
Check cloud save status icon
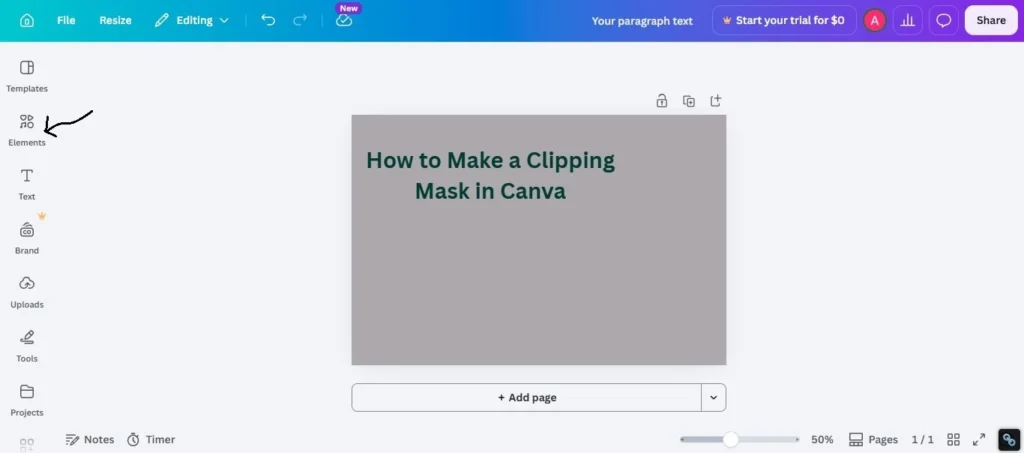click(344, 20)
